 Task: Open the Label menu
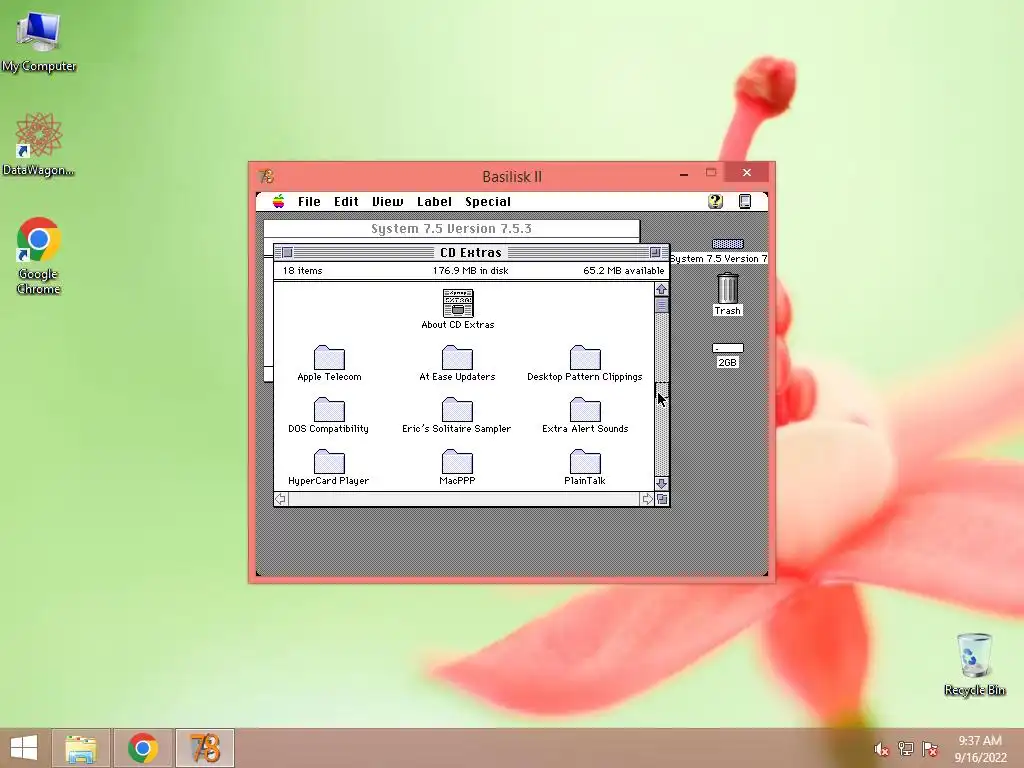pyautogui.click(x=434, y=202)
